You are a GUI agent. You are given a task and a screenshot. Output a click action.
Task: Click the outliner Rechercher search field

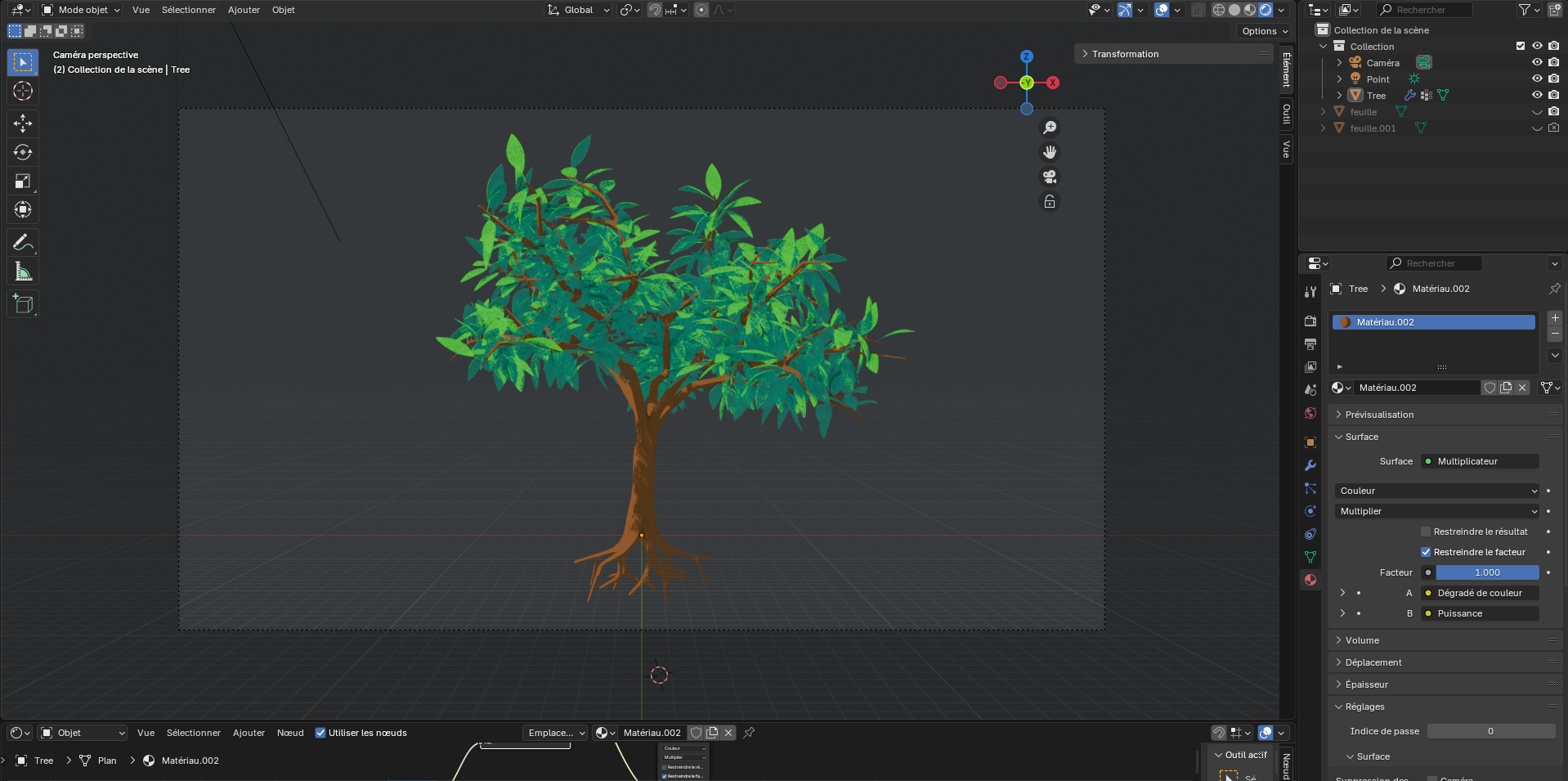coord(1424,10)
